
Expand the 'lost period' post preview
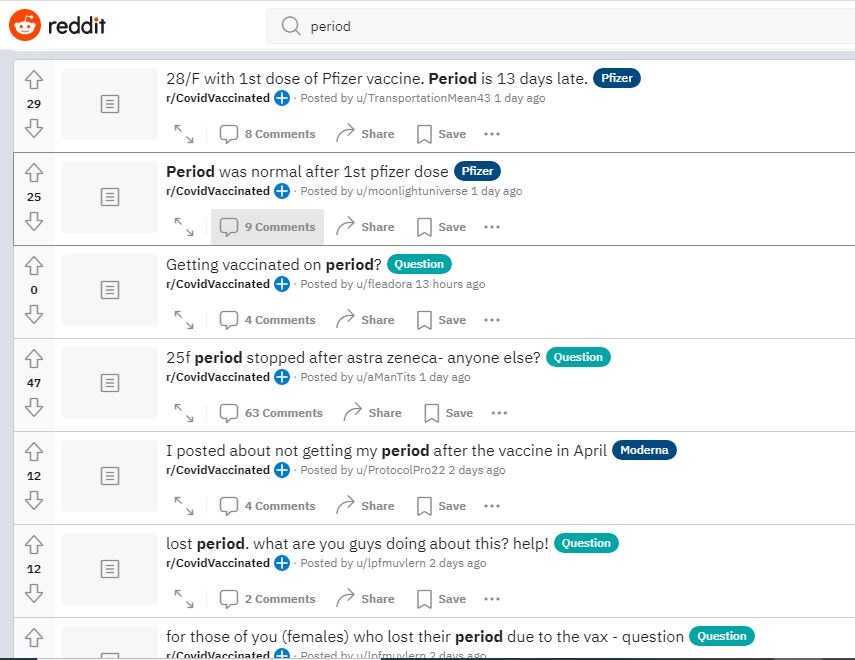[x=184, y=599]
